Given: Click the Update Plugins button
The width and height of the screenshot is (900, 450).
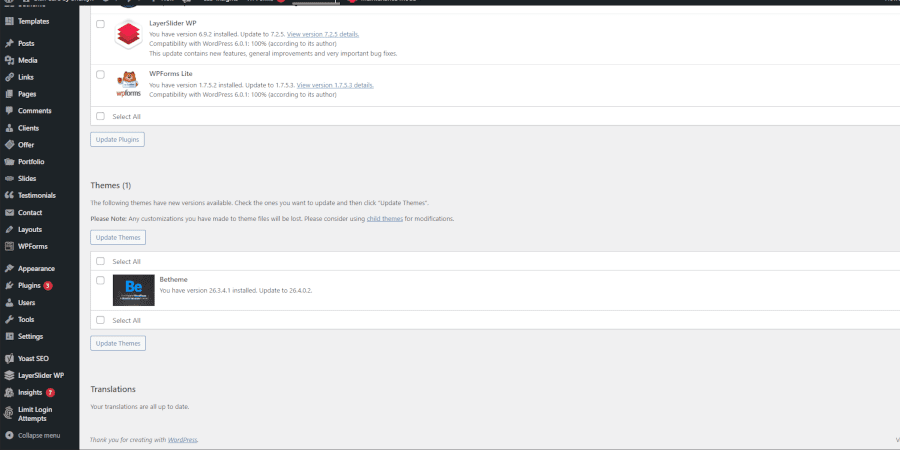Looking at the screenshot, I should (x=118, y=139).
